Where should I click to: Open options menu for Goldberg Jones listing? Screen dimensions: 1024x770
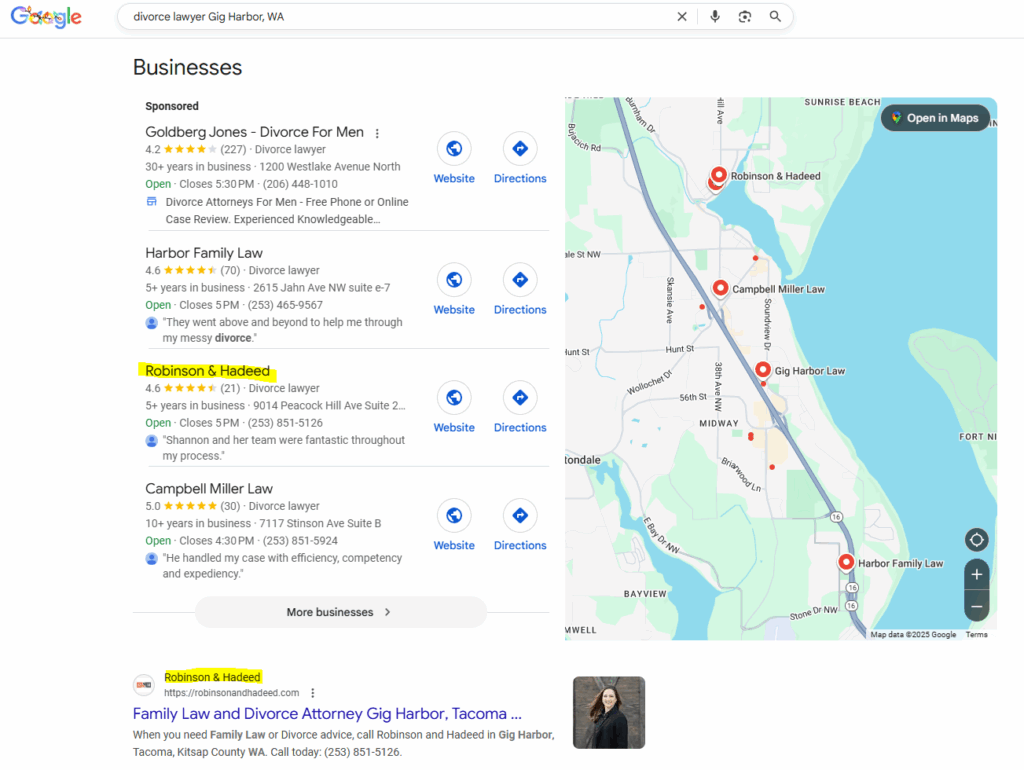click(x=377, y=133)
